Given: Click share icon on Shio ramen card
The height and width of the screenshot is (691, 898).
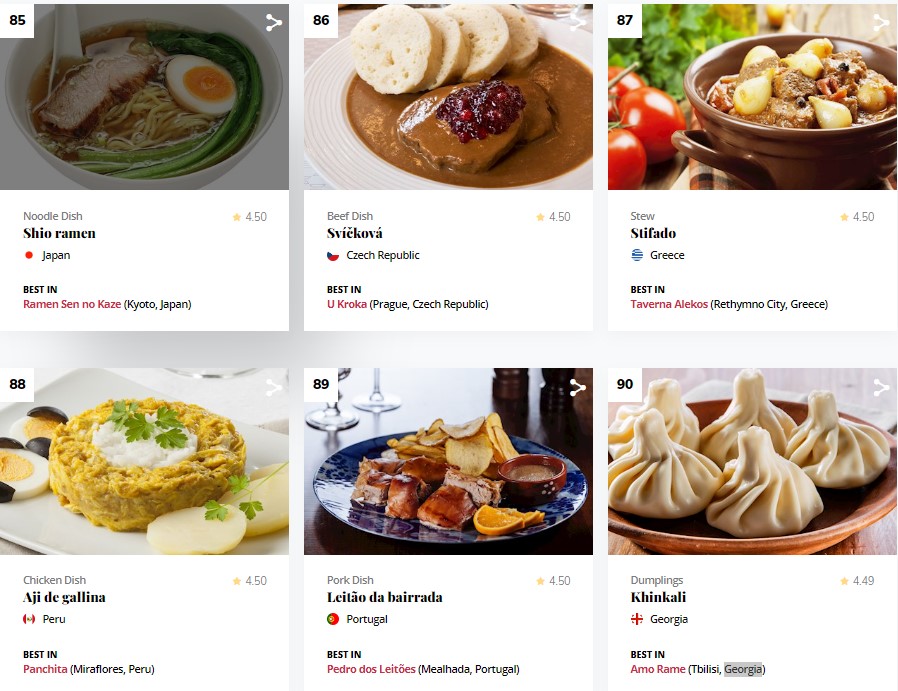Looking at the screenshot, I should (x=274, y=22).
